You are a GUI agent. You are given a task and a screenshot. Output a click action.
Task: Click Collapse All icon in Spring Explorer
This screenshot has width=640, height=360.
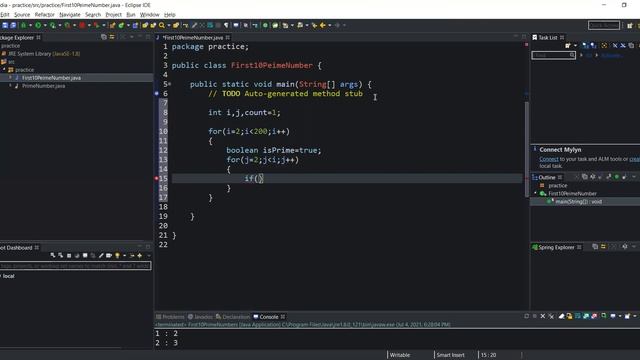[x=595, y=247]
